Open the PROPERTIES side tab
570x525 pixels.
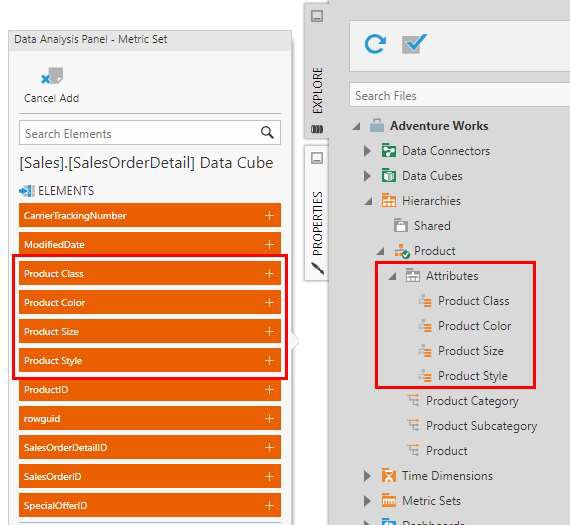point(317,223)
